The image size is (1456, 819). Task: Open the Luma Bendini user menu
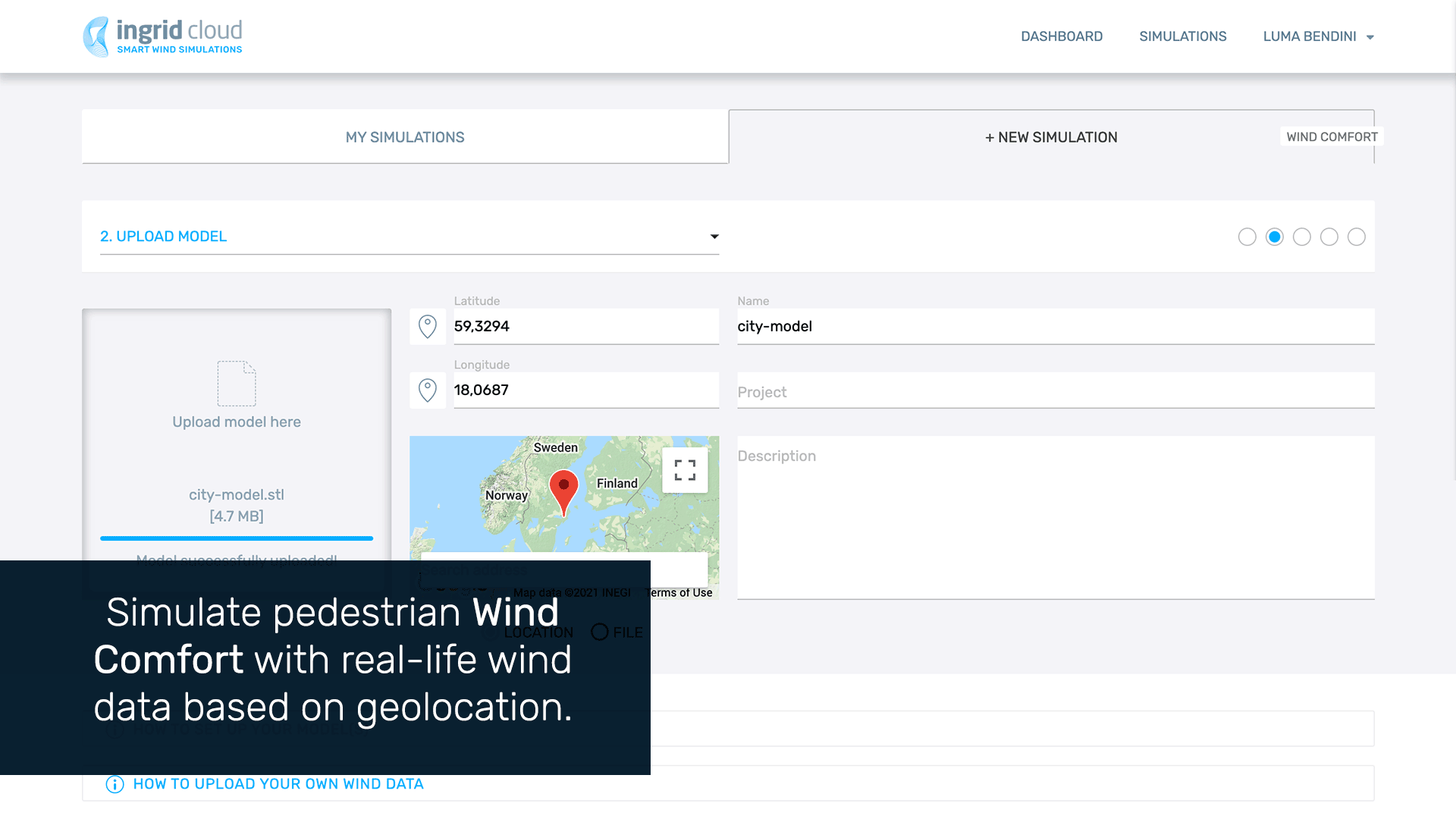[x=1319, y=36]
